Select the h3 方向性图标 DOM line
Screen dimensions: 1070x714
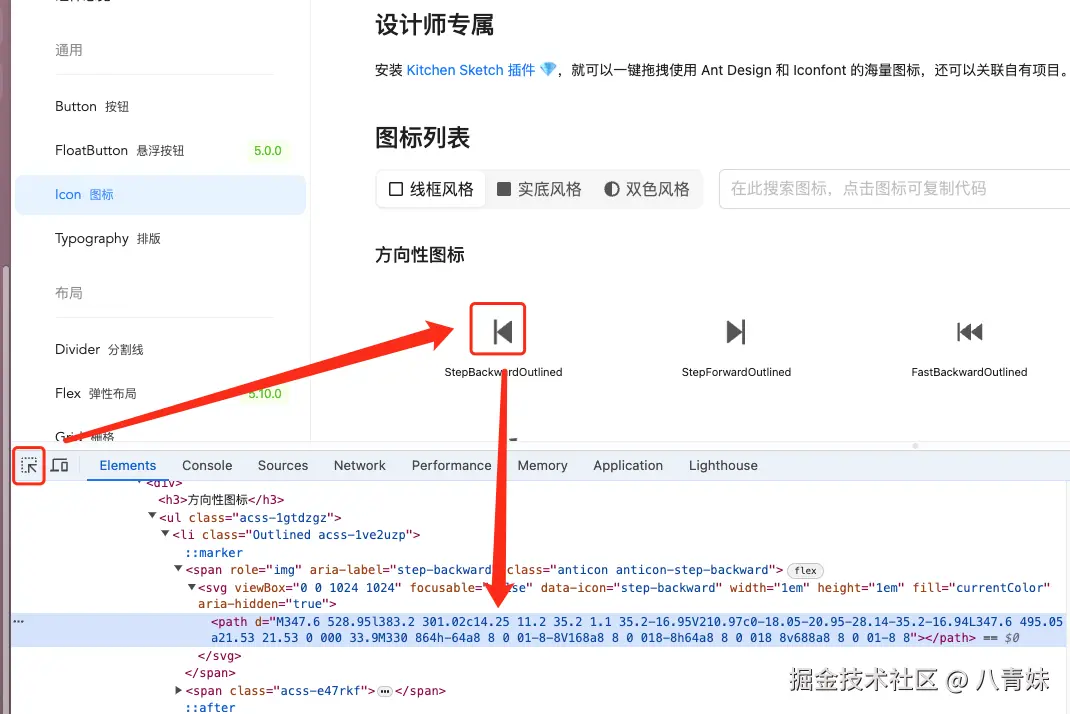pyautogui.click(x=221, y=500)
